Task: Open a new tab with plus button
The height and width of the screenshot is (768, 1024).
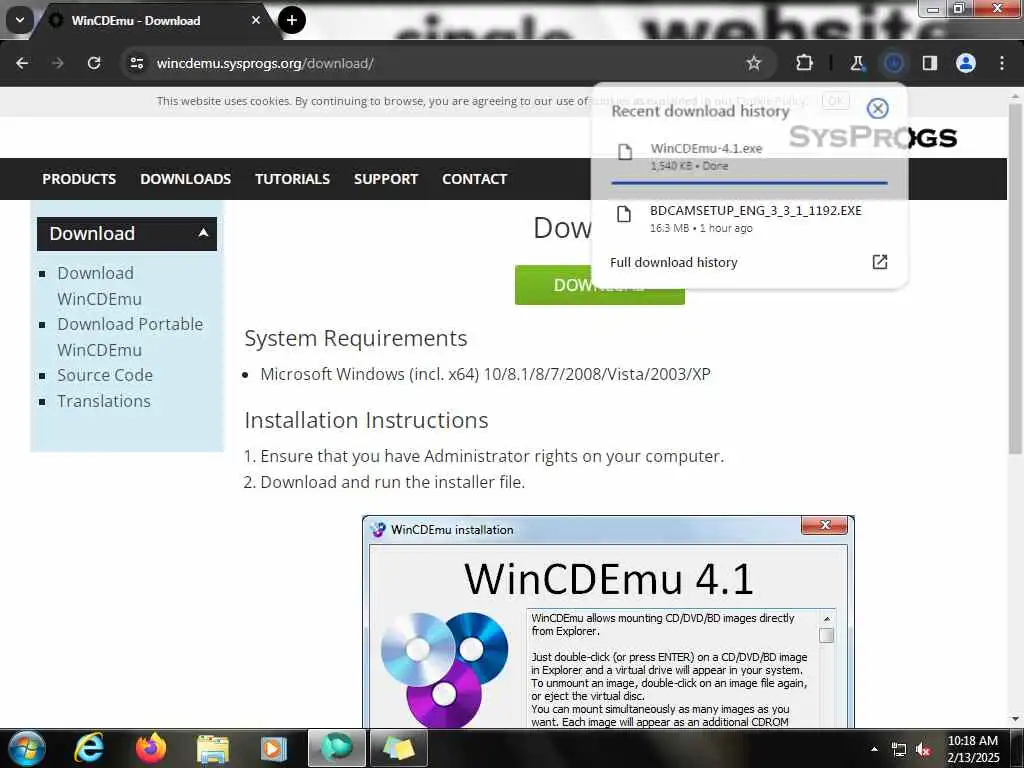Action: (x=292, y=20)
